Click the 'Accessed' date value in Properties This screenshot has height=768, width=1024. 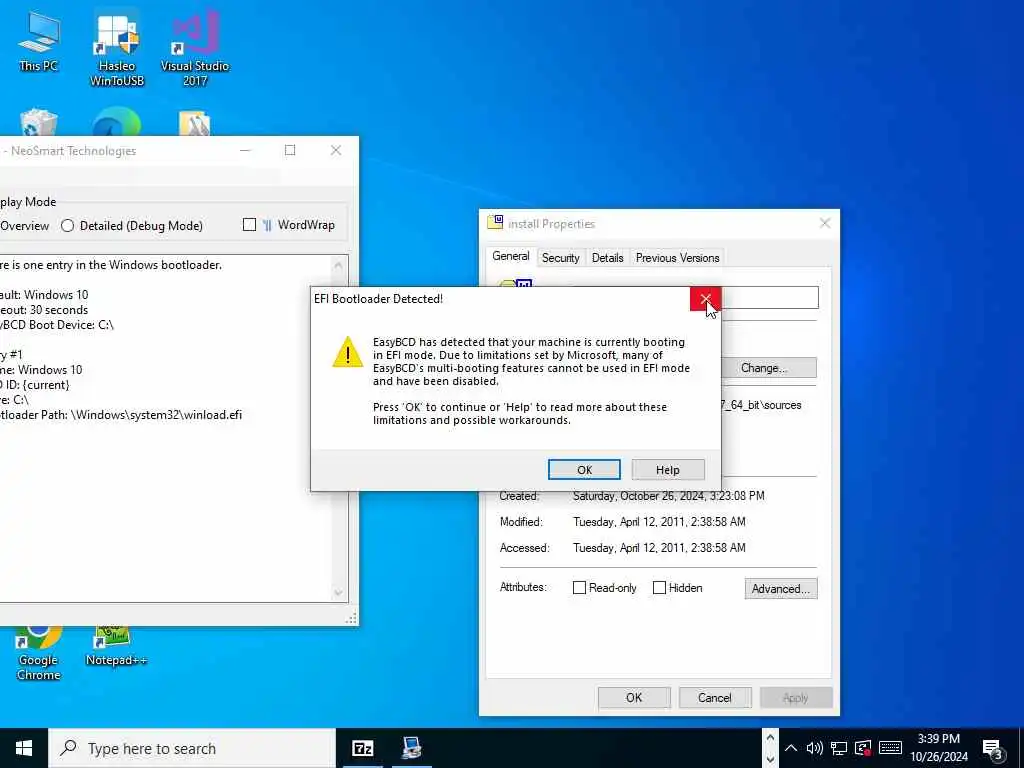coord(659,548)
